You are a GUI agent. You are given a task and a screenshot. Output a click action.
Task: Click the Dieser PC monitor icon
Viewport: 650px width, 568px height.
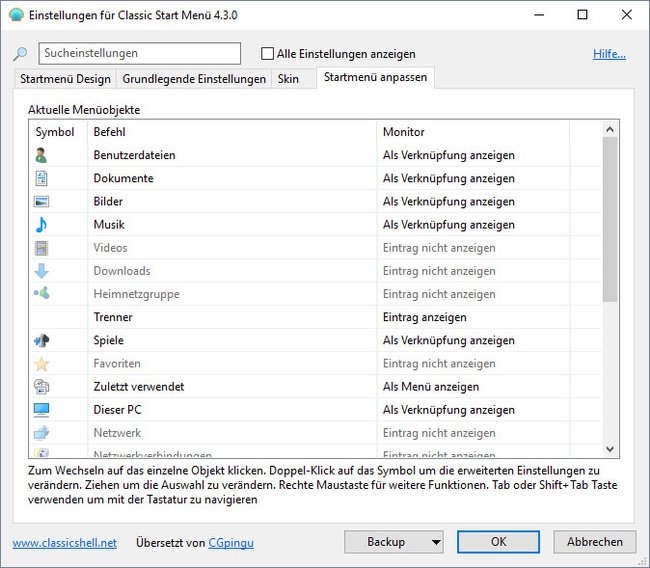click(x=41, y=410)
